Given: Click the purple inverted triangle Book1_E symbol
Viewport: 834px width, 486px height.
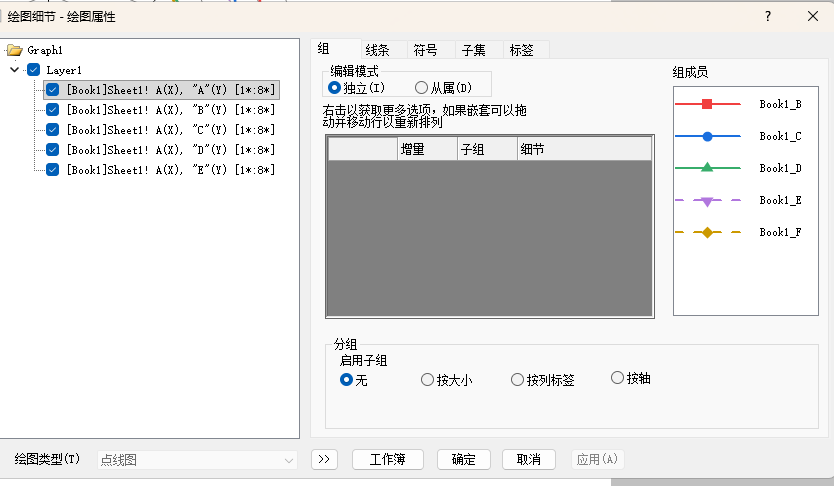Looking at the screenshot, I should click(x=707, y=201).
